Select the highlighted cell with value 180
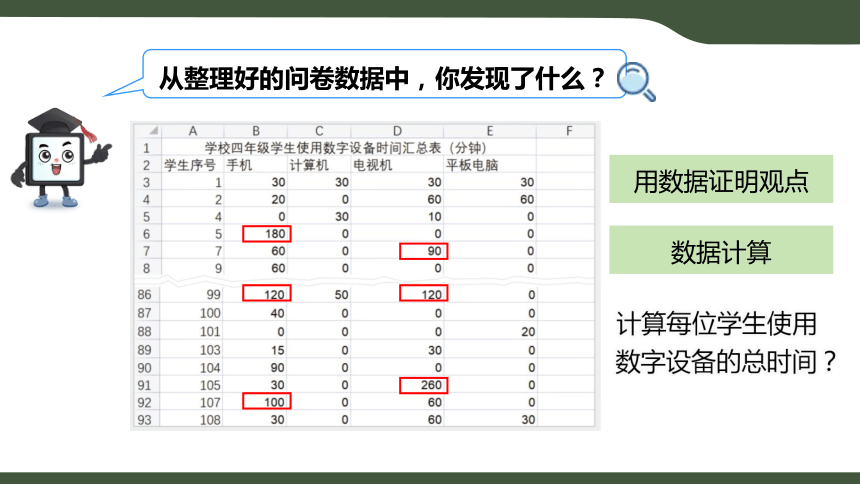 [x=267, y=234]
